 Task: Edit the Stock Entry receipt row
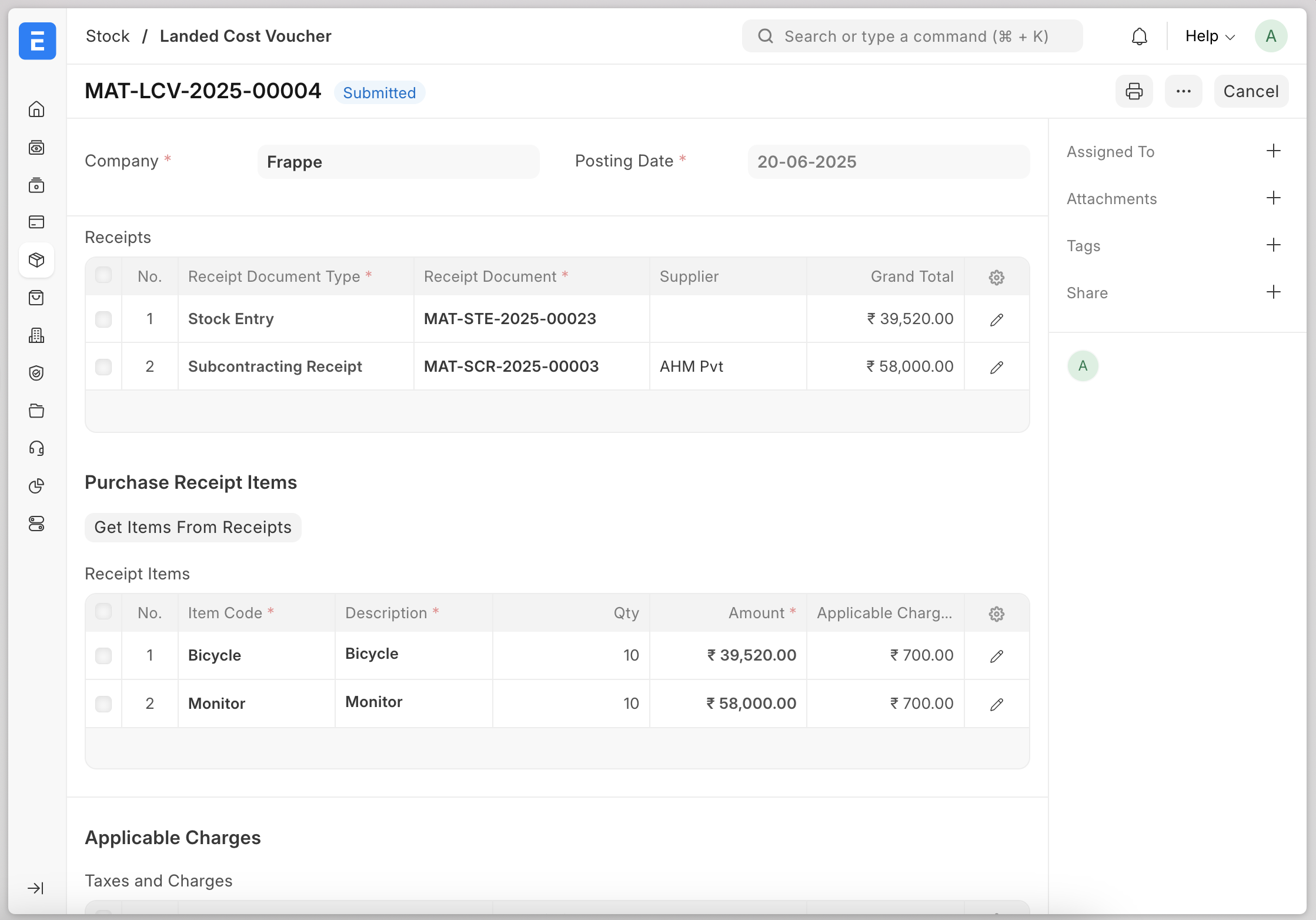(x=997, y=319)
